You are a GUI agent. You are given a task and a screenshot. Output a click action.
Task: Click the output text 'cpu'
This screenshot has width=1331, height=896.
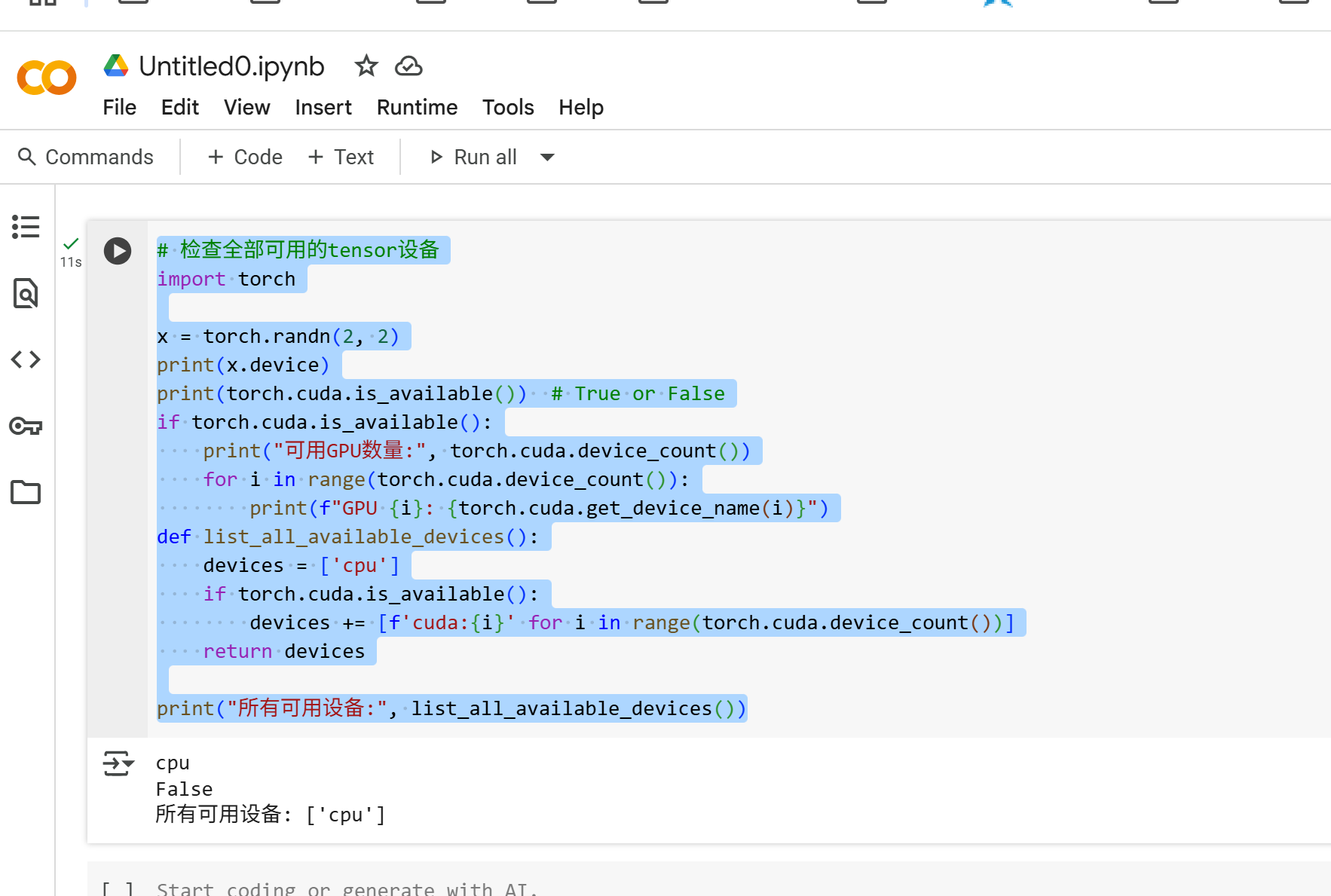tap(173, 763)
